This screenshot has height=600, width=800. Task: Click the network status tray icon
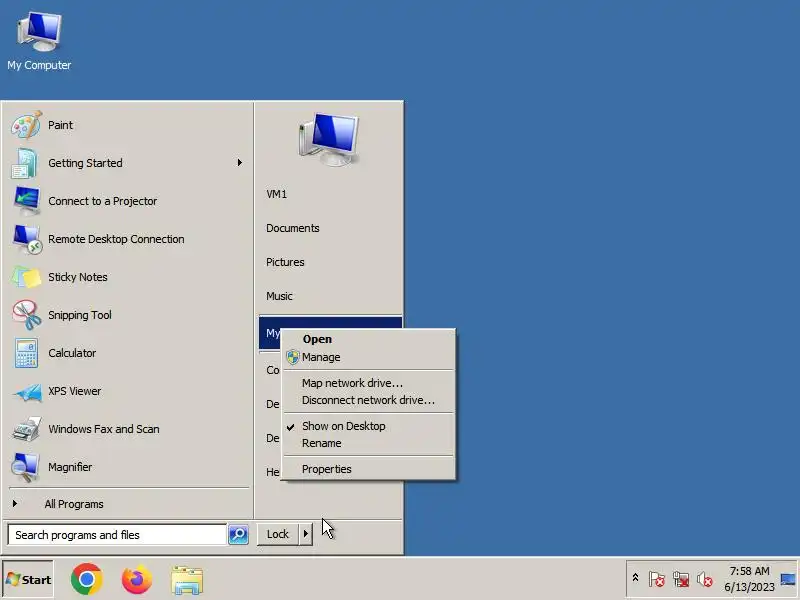coord(681,579)
